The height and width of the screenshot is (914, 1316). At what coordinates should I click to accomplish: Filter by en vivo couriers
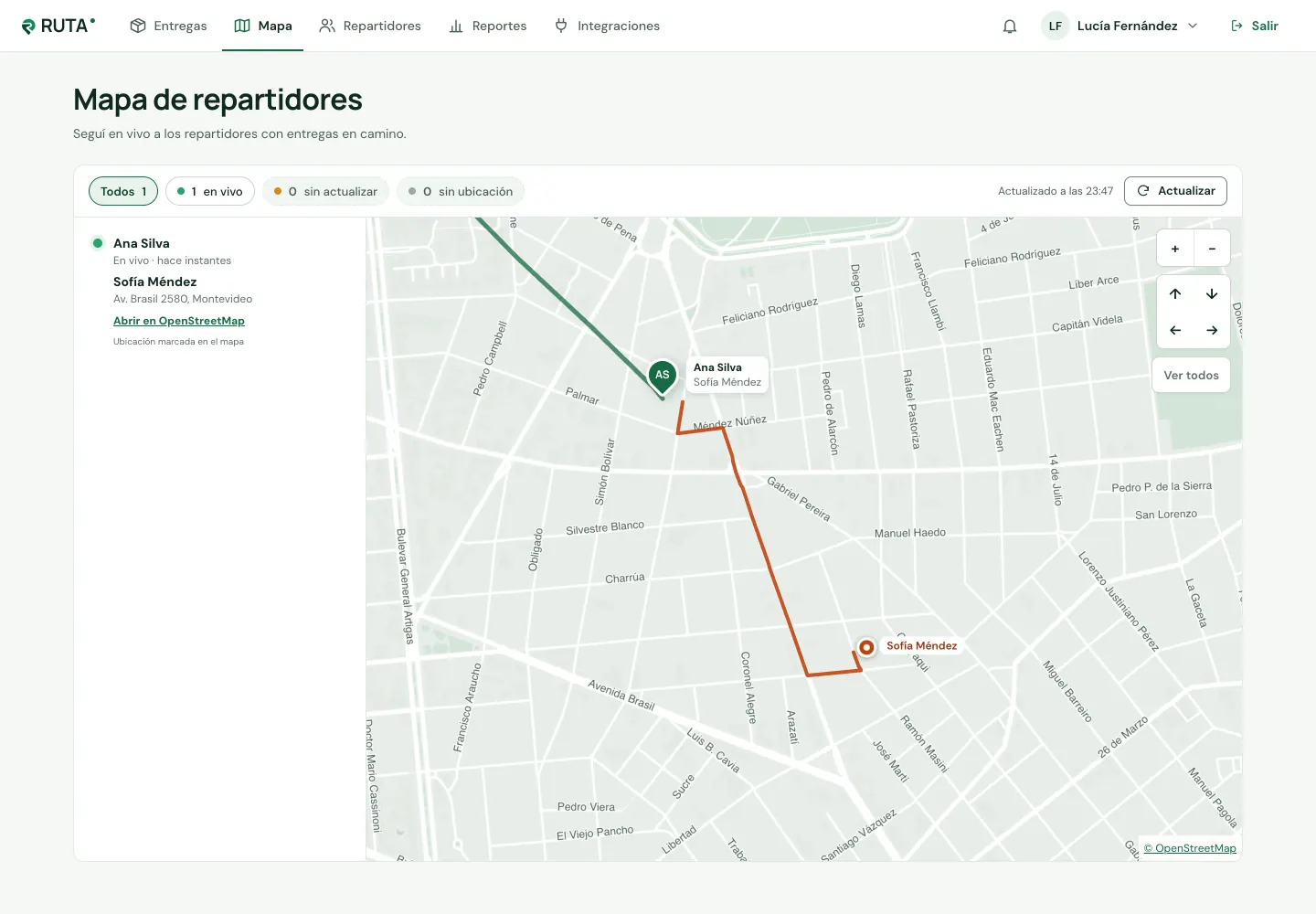coord(210,191)
